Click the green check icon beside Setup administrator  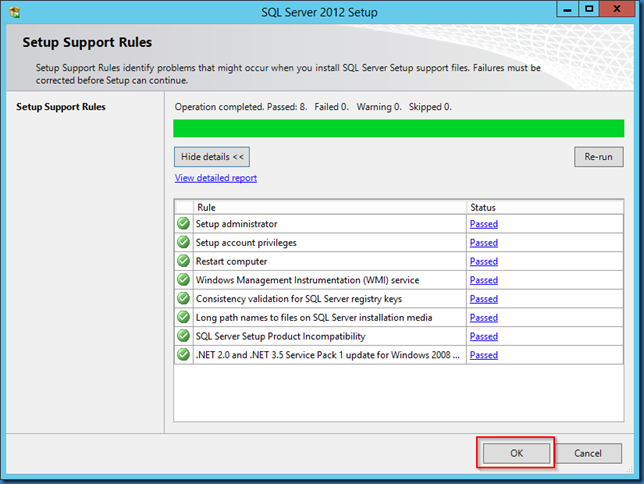tap(183, 224)
